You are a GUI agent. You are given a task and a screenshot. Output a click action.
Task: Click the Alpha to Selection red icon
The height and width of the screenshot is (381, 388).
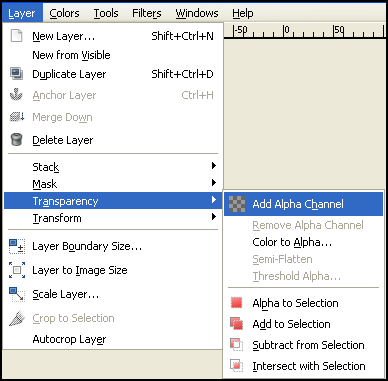pos(236,303)
